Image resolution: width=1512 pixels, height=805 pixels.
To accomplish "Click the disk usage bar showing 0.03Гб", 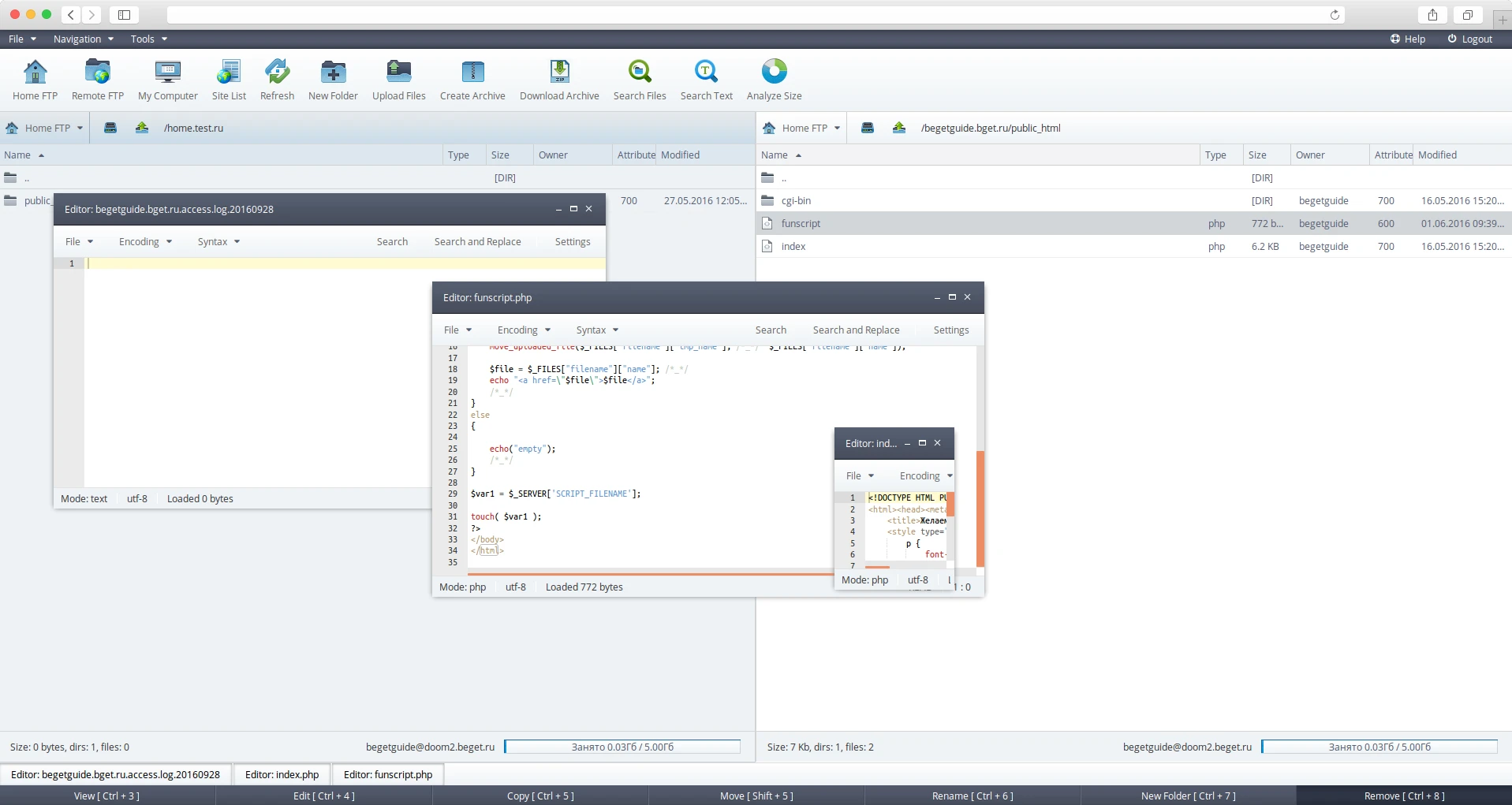I will (x=623, y=747).
